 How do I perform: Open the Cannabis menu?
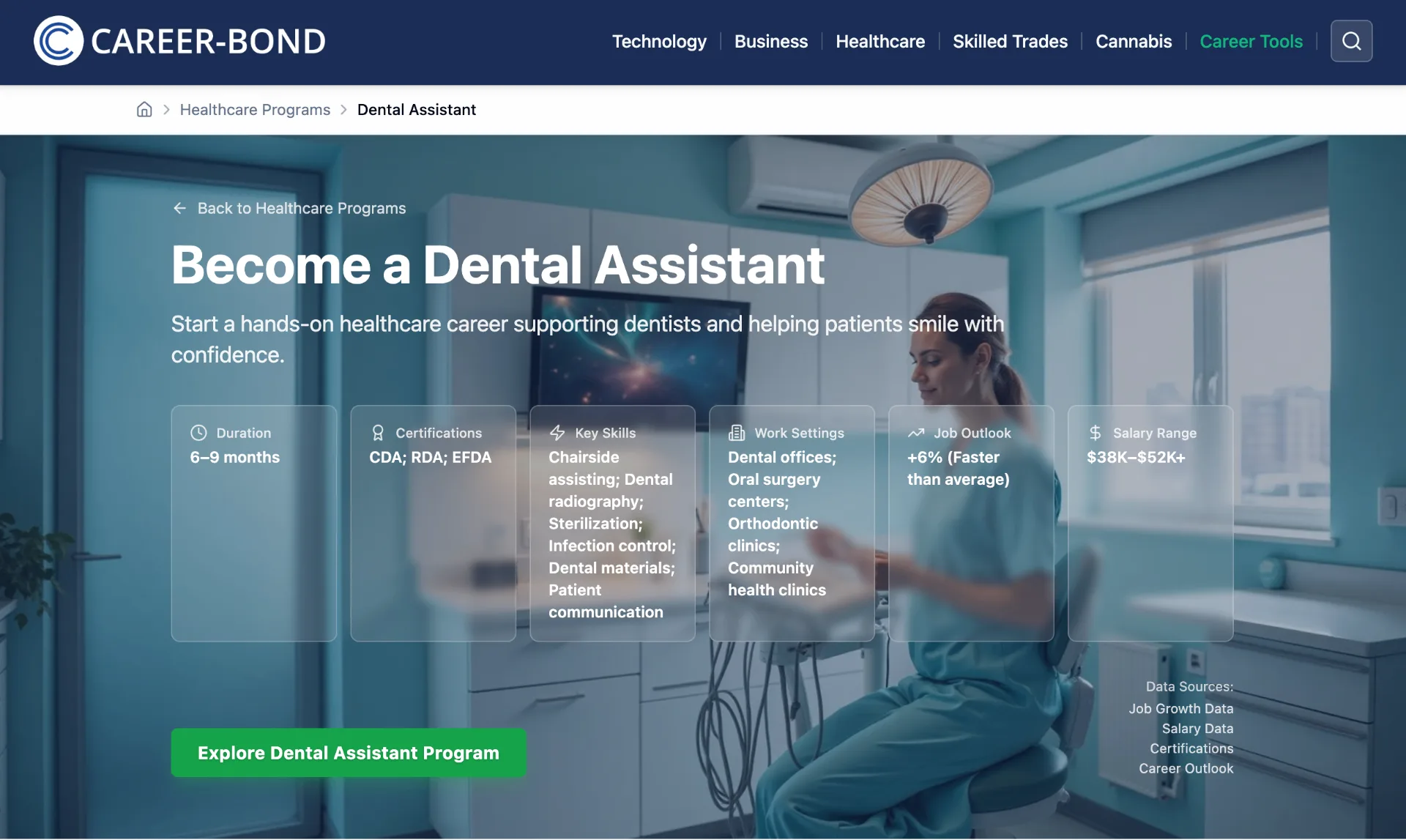coord(1134,41)
